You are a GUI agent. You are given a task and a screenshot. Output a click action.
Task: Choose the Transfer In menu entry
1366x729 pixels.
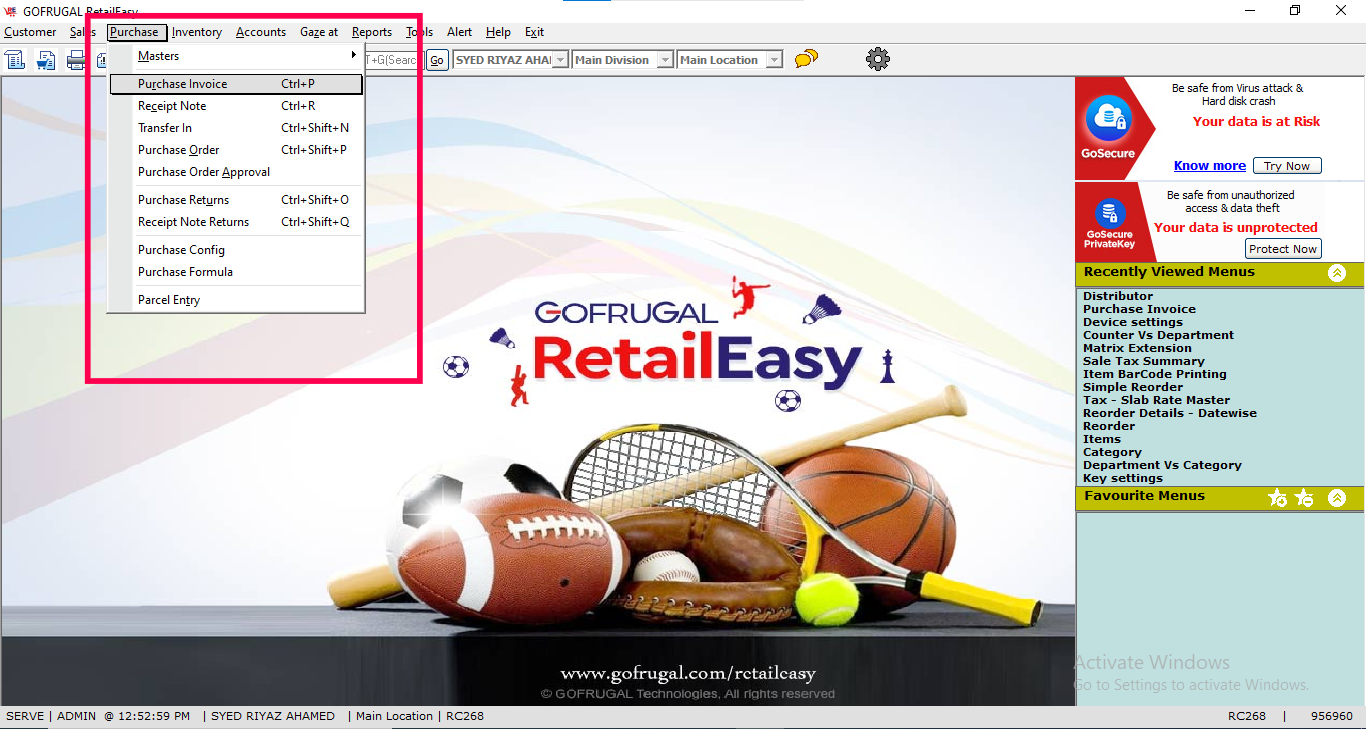click(235, 128)
